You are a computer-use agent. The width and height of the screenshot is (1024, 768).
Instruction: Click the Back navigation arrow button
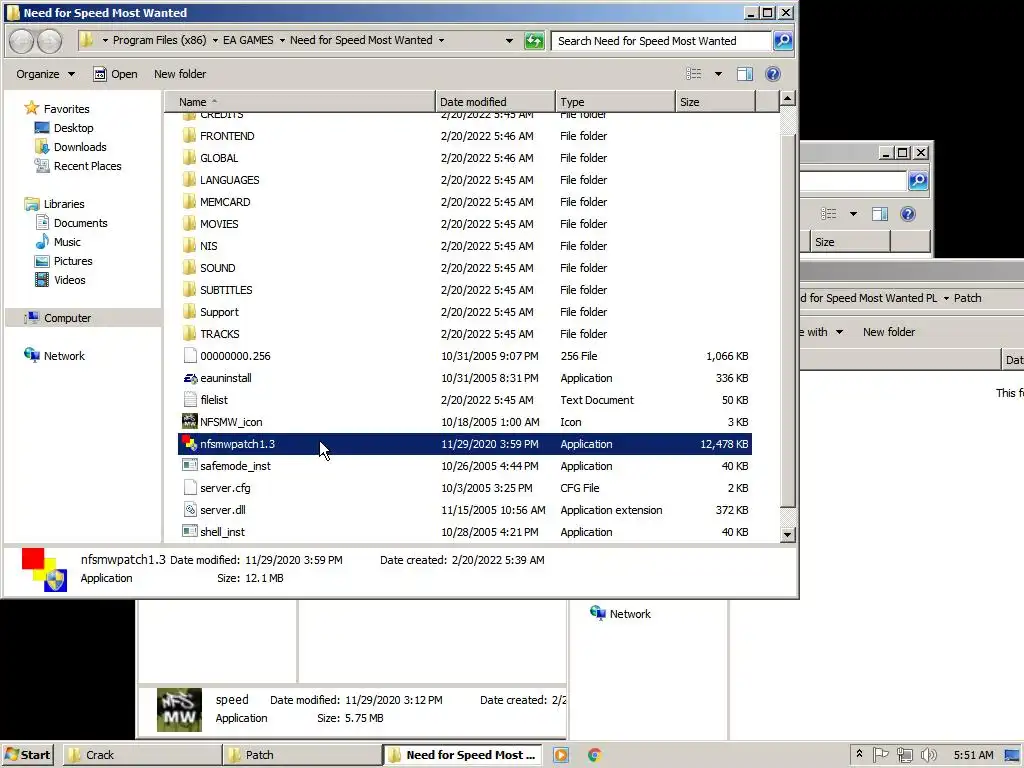pyautogui.click(x=21, y=41)
